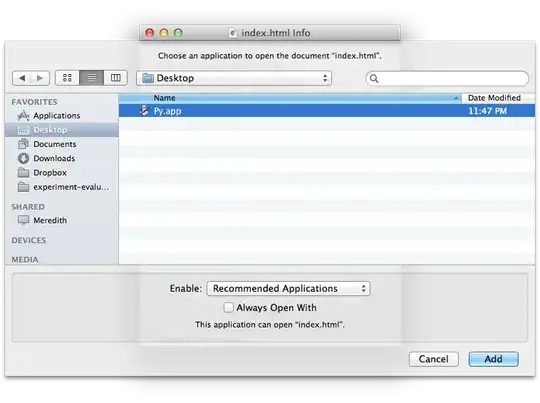Sort by the Name column header

(290, 98)
